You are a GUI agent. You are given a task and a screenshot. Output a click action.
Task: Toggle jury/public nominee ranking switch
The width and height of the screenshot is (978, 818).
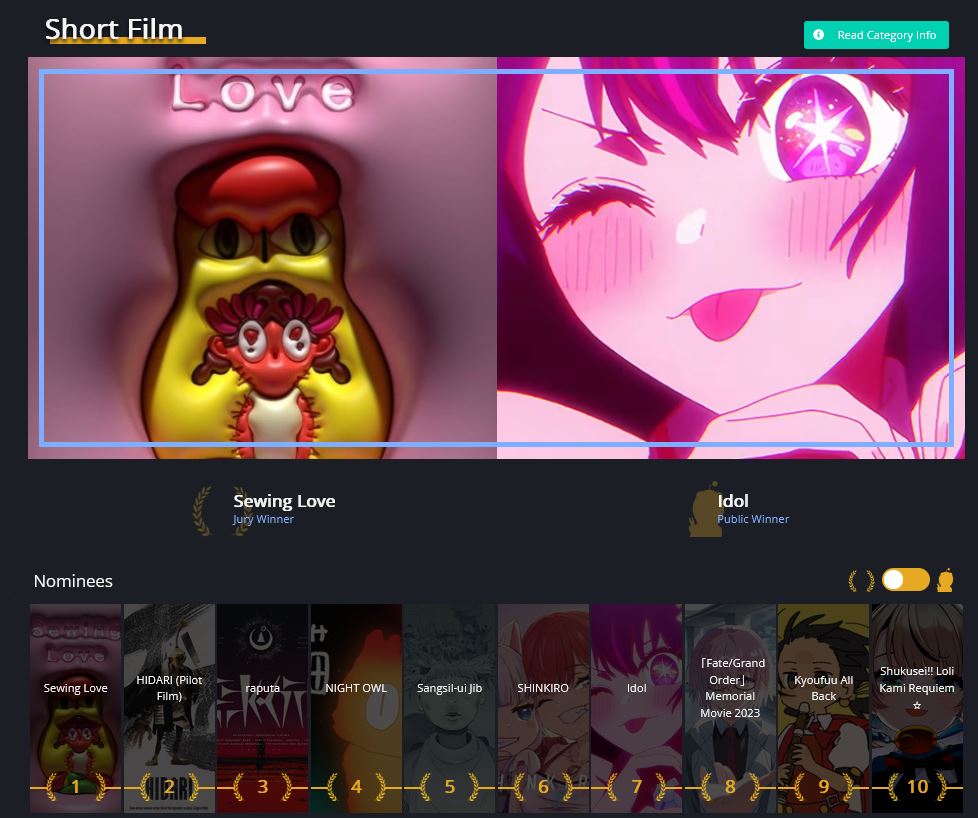(x=905, y=580)
